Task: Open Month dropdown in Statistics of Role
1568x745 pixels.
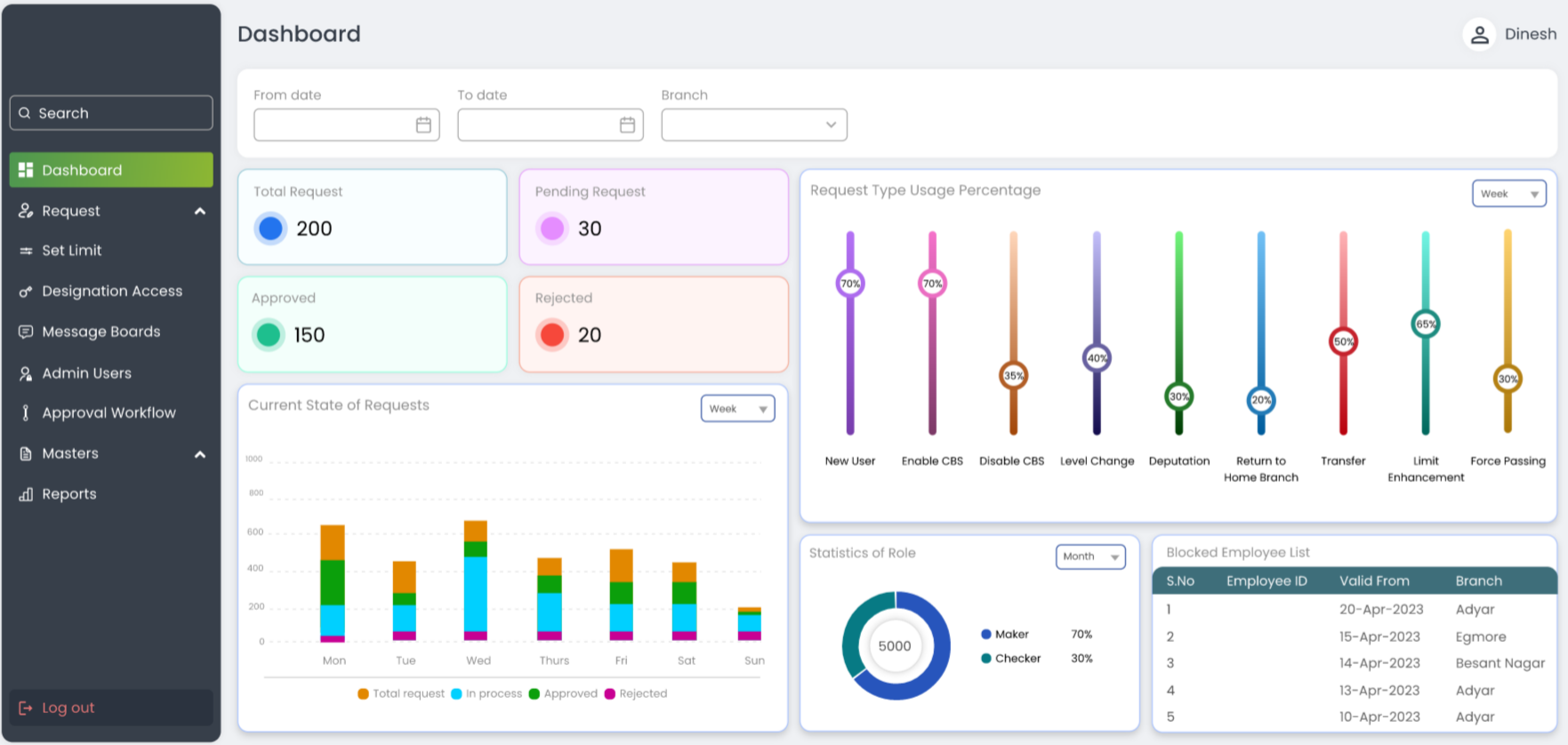Action: 1090,557
